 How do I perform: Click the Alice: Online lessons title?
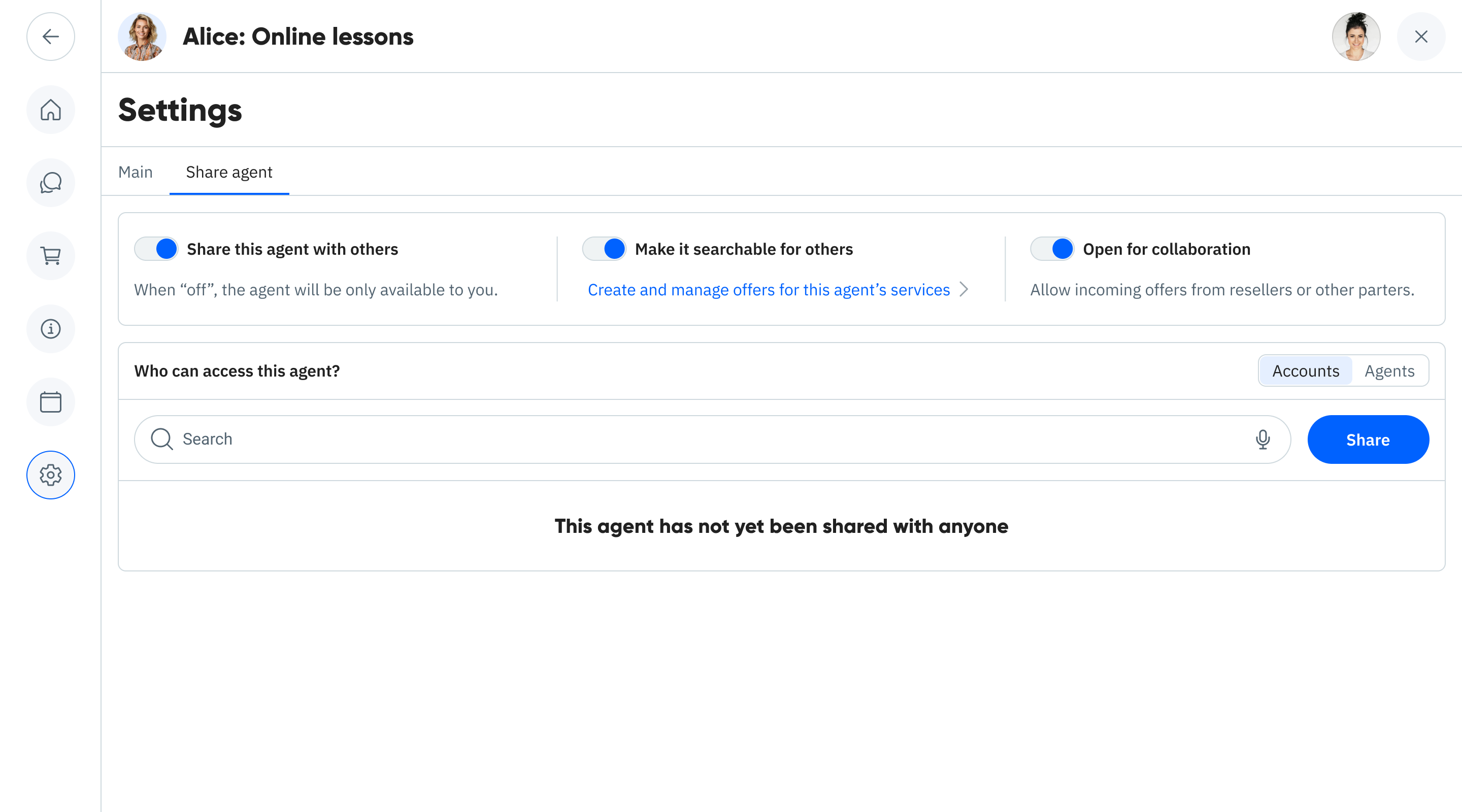tap(298, 37)
